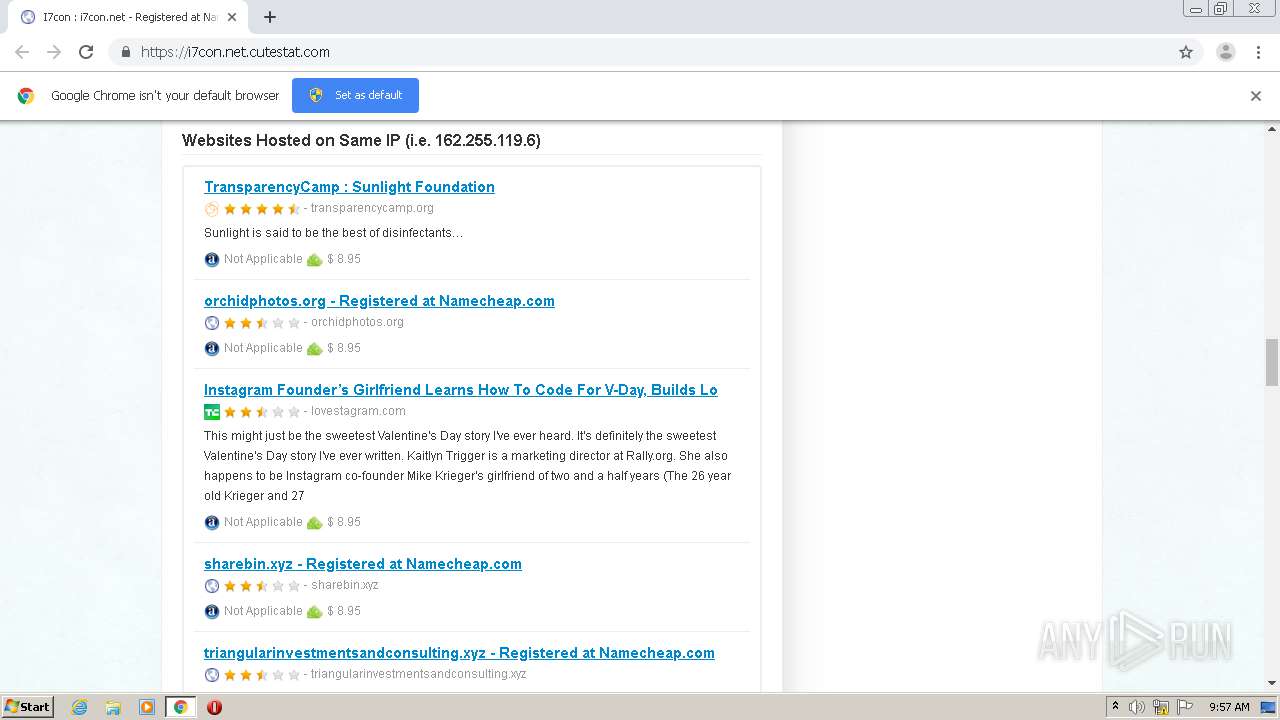Click worth money icon for orchidphotos.org
Viewport: 1280px width, 720px height.
pyautogui.click(x=314, y=349)
